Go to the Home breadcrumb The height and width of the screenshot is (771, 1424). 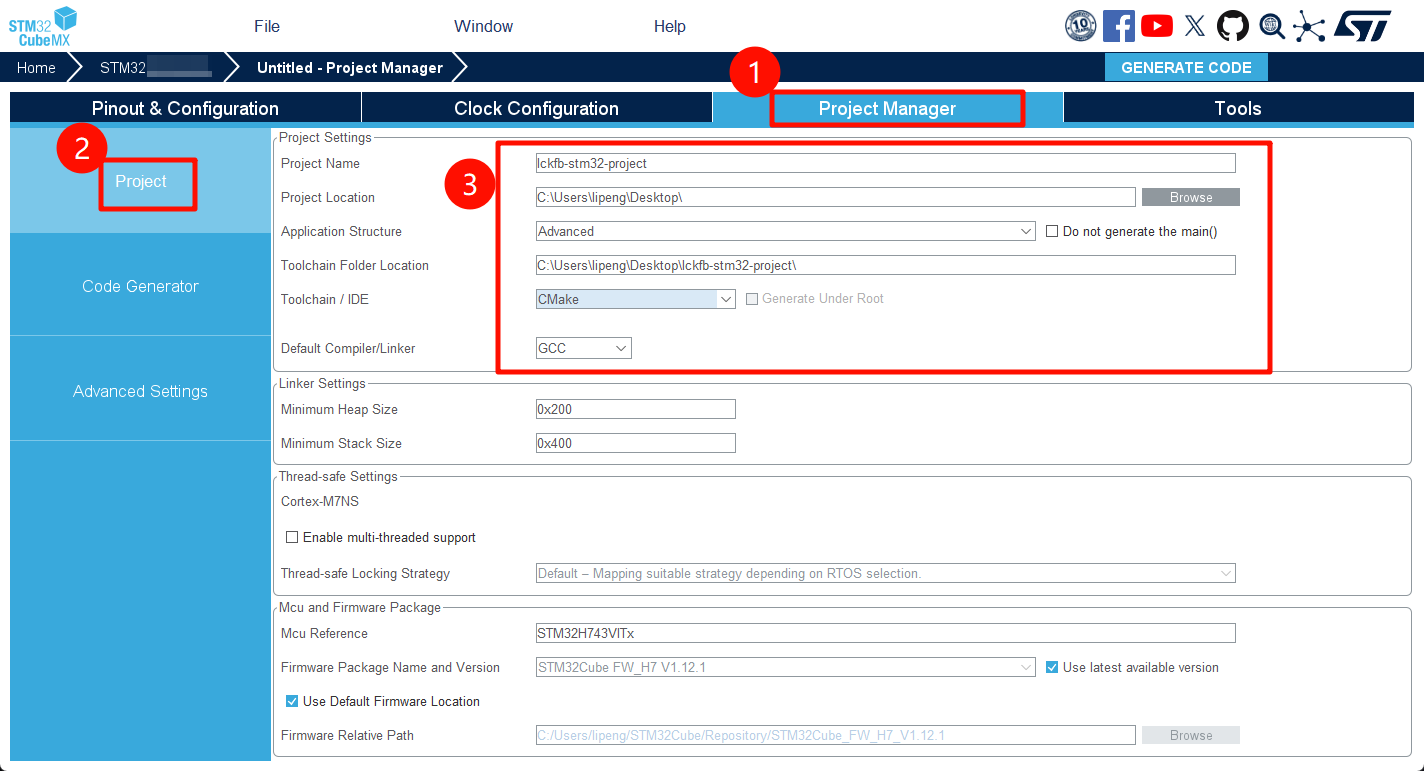36,67
